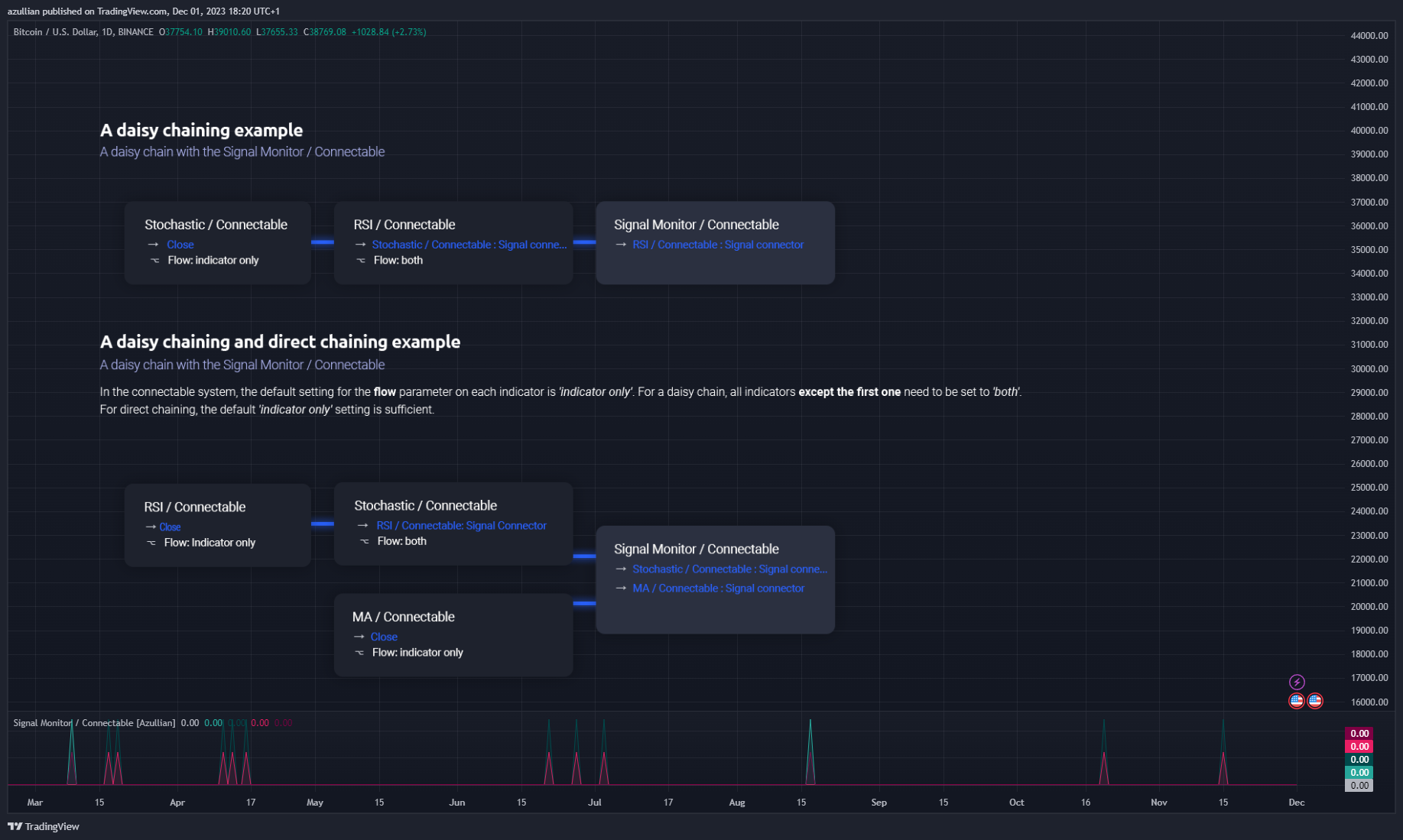The height and width of the screenshot is (840, 1403).
Task: Click the lower 'Stochastic / Connectable' card title
Action: pos(425,506)
